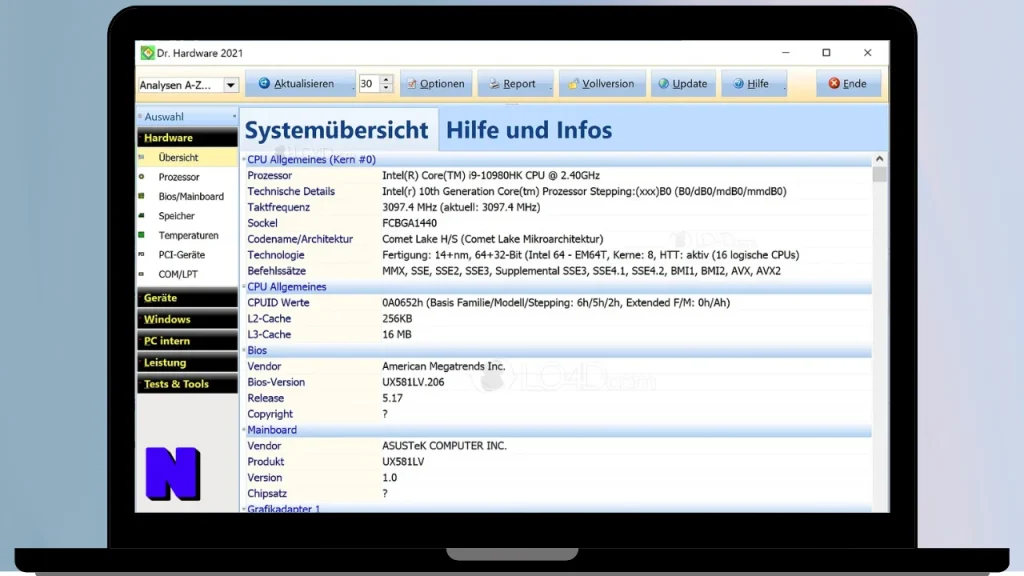Collapse the Mainboard section
This screenshot has height=576, width=1024.
244,430
